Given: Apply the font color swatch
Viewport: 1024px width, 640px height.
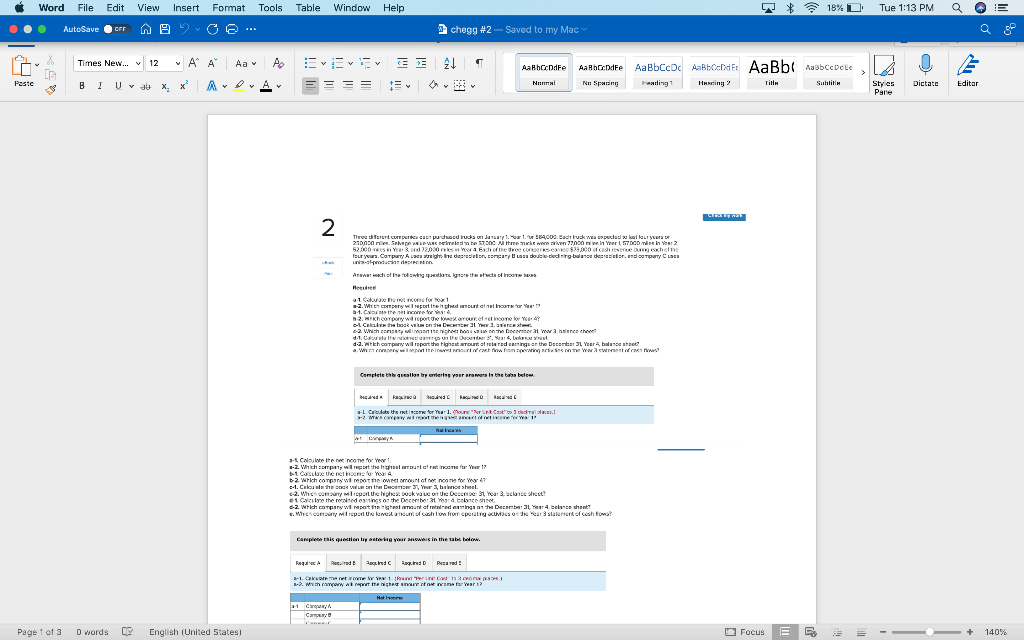Looking at the screenshot, I should [266, 86].
